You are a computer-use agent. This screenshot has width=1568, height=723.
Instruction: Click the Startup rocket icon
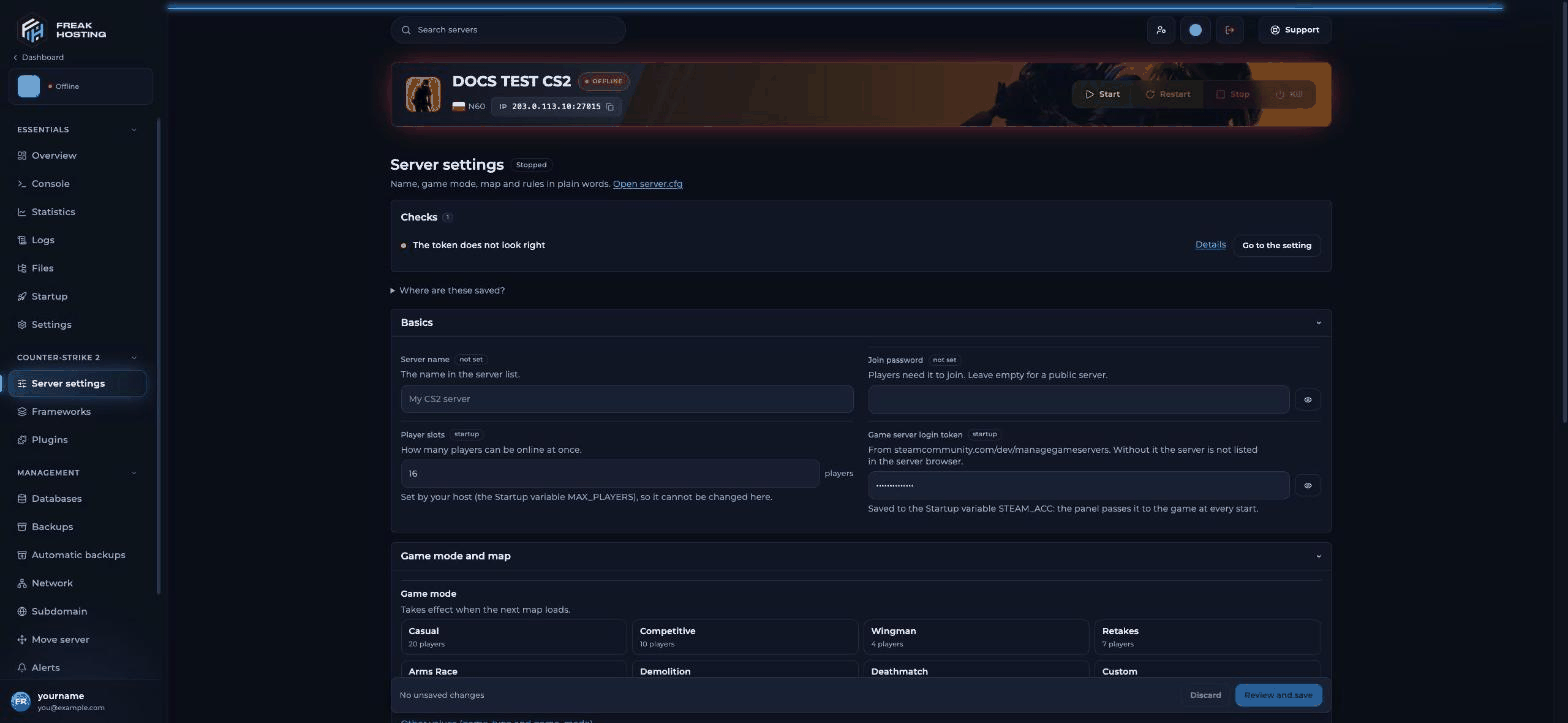[x=22, y=296]
